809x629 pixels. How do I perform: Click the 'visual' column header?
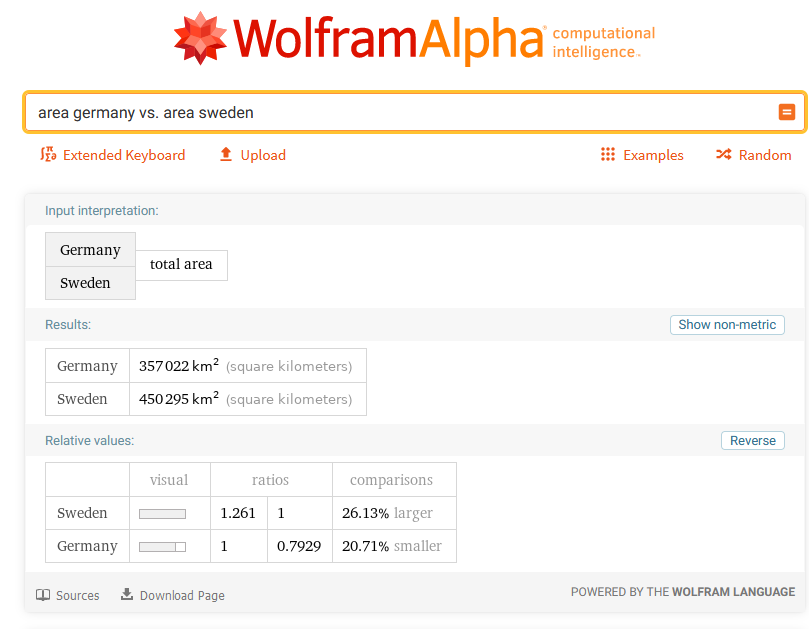click(169, 480)
